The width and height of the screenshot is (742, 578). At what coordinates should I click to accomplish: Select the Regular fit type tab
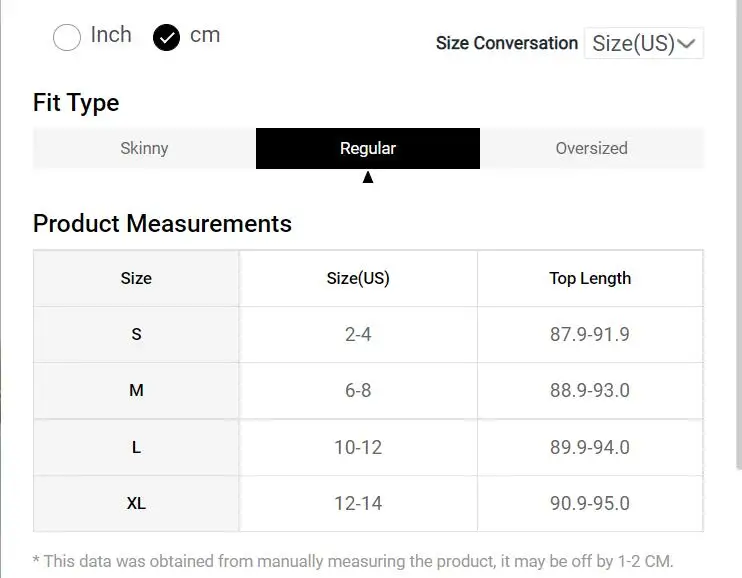[368, 148]
